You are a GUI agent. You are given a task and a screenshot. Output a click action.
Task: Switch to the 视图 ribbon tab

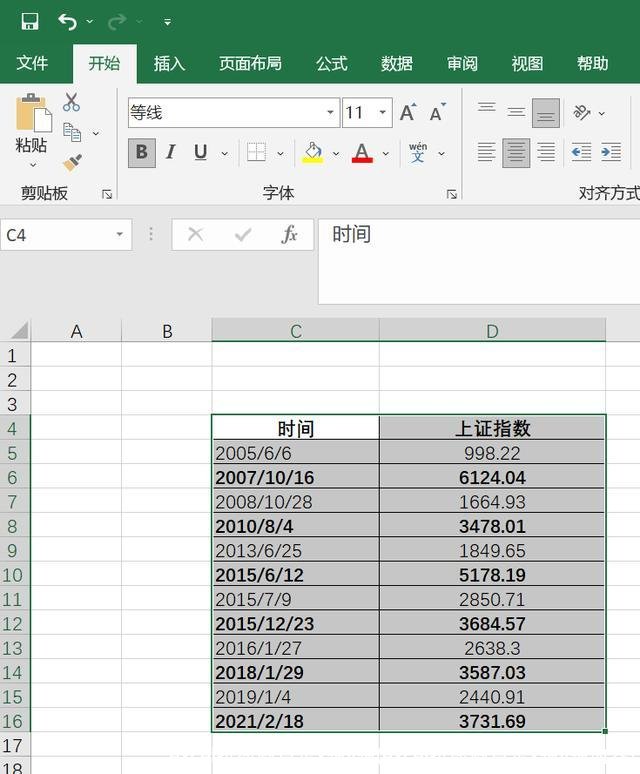coord(527,63)
